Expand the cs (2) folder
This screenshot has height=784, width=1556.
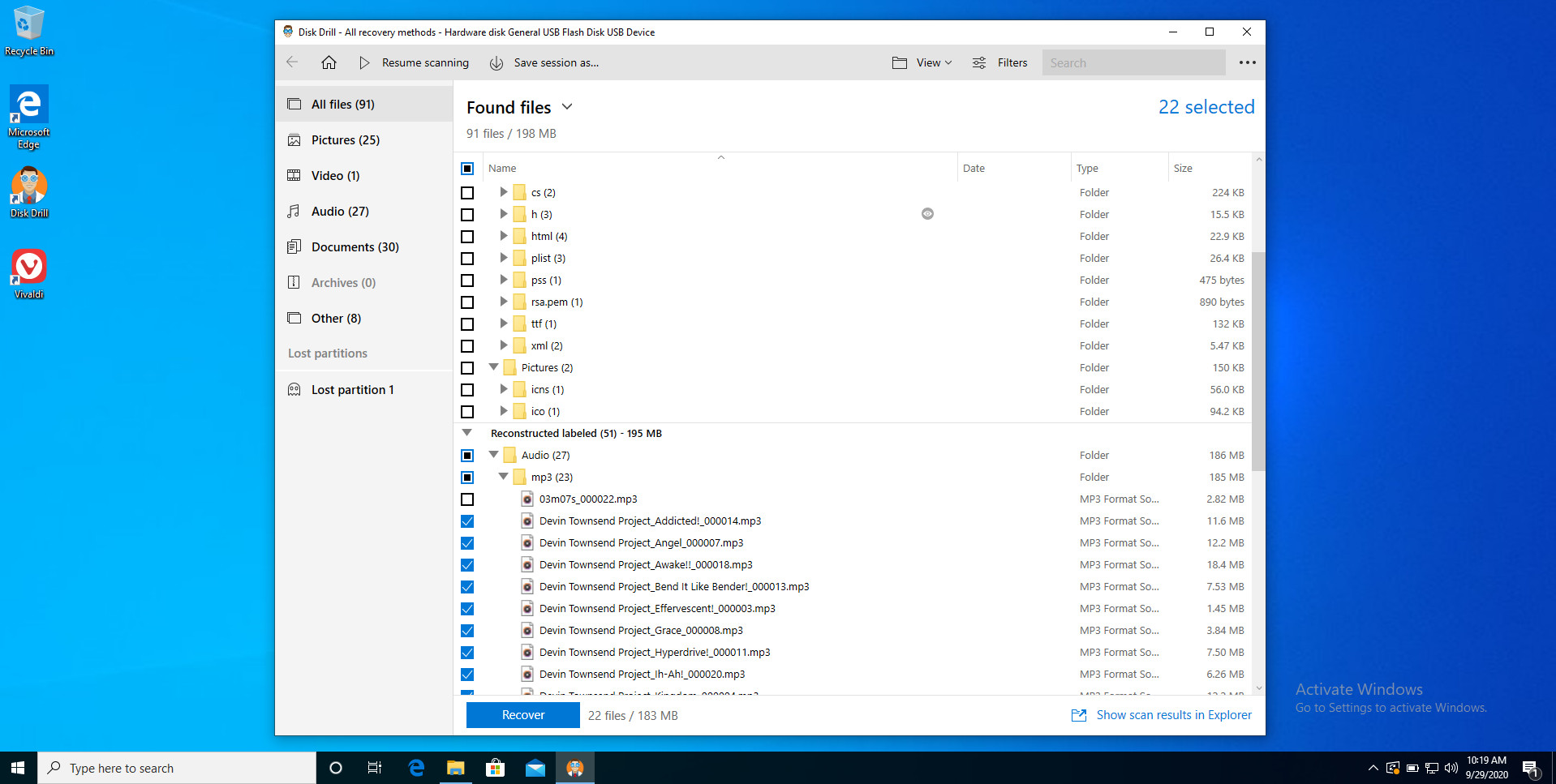click(x=503, y=192)
